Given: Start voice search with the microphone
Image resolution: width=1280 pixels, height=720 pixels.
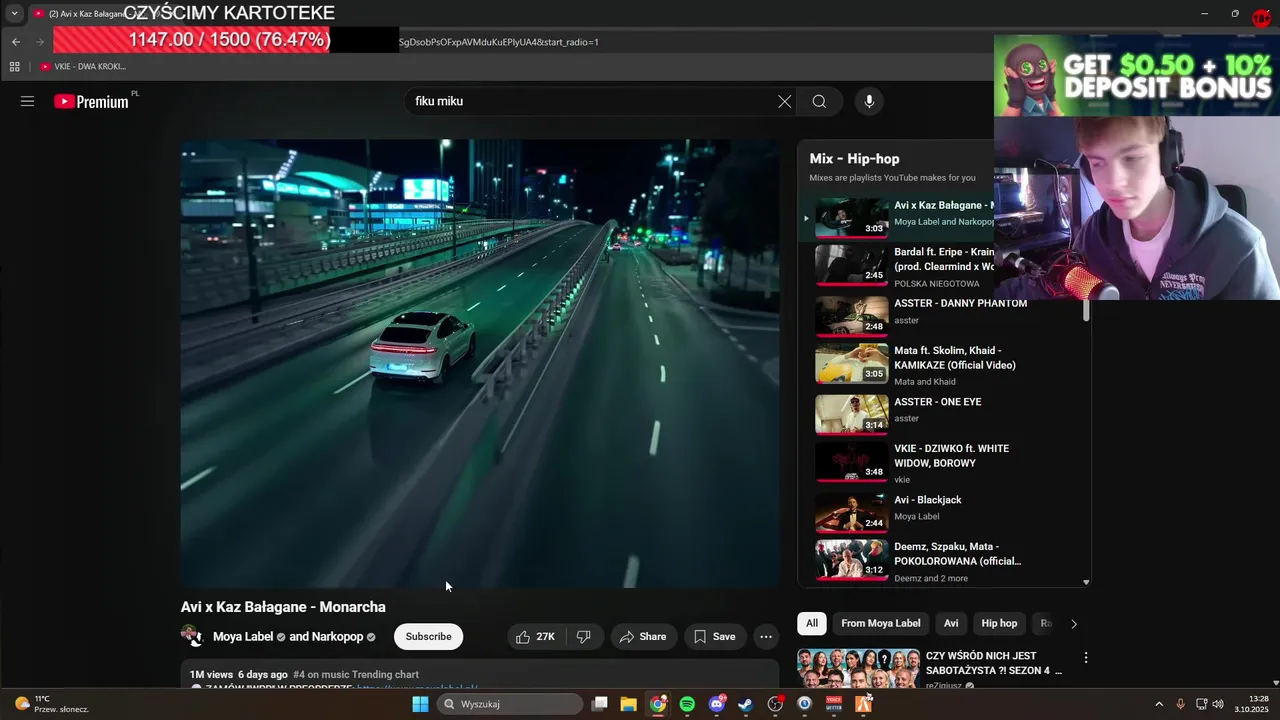Looking at the screenshot, I should 869,101.
